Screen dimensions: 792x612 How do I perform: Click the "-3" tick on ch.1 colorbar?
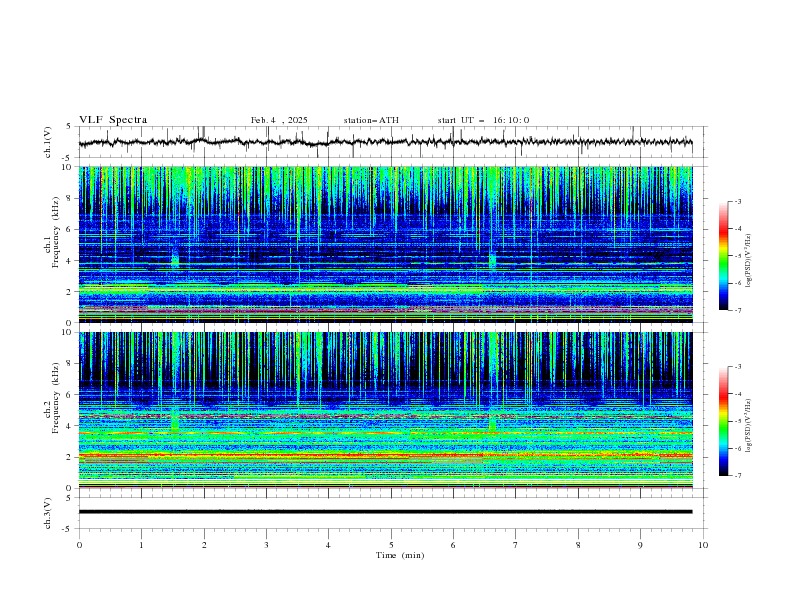pyautogui.click(x=737, y=201)
